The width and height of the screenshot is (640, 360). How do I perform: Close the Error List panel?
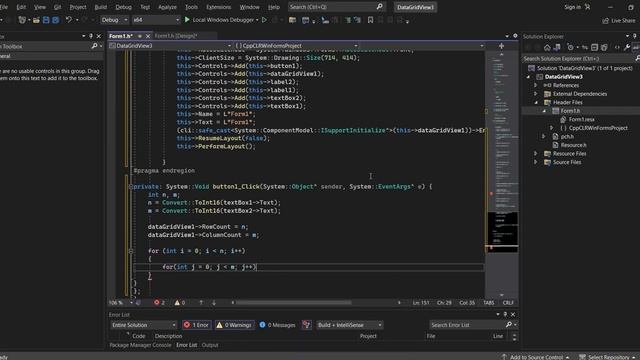pyautogui.click(x=513, y=314)
